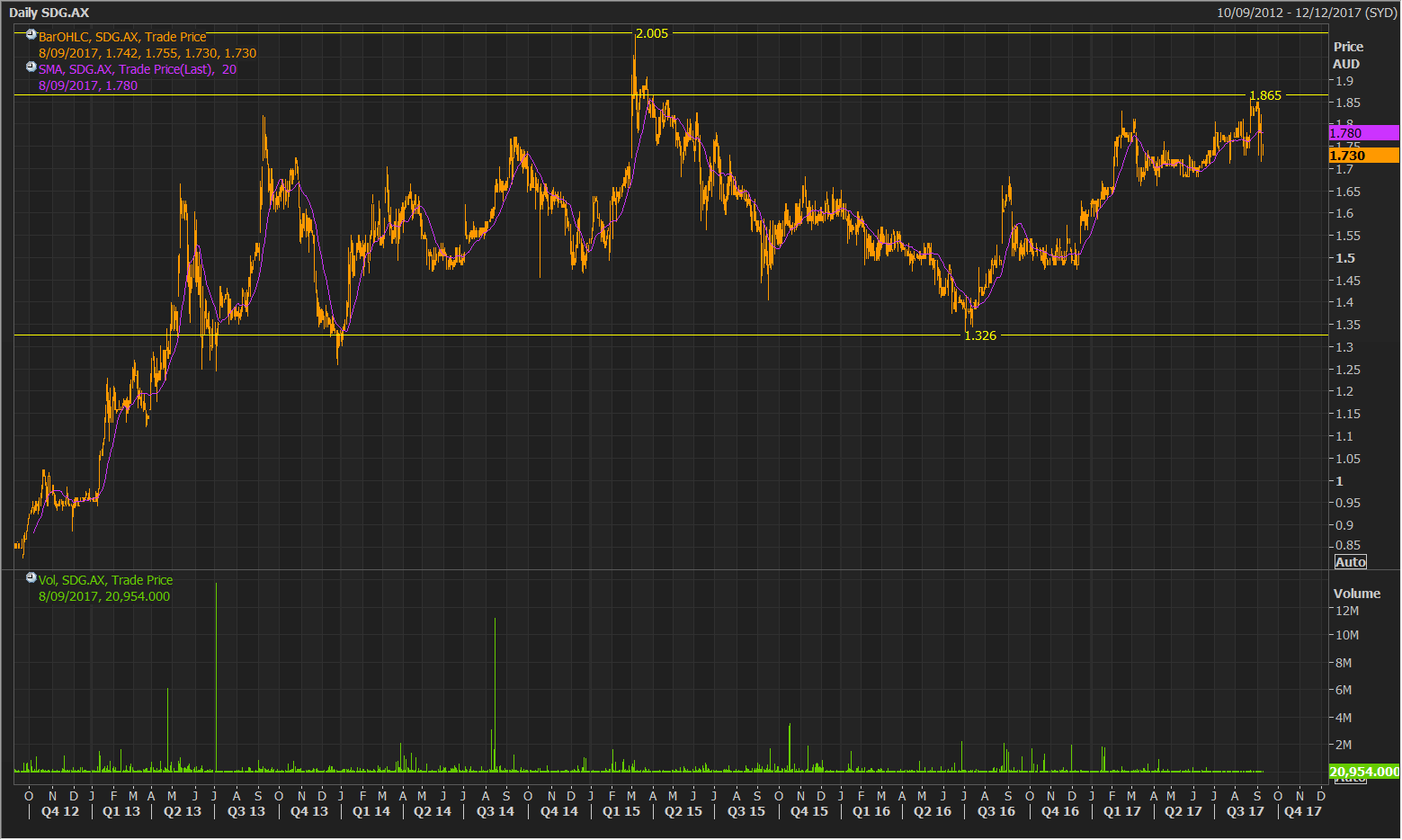Screen dimensions: 1402x840
Task: Select the 'Q2 13' quarter label
Action: 183,811
